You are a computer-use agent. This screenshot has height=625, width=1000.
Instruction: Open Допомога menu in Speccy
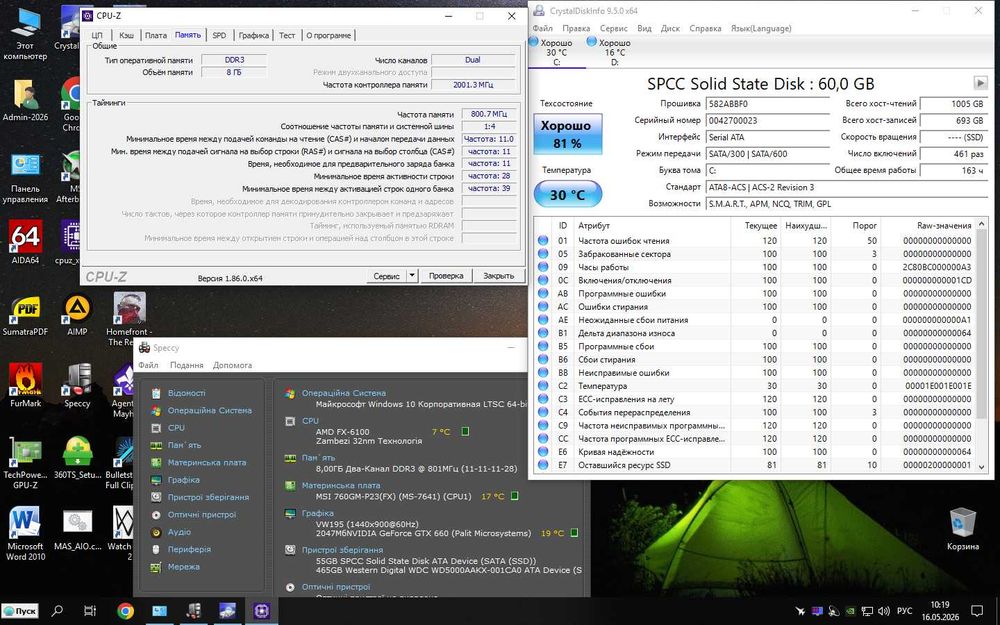pos(232,365)
